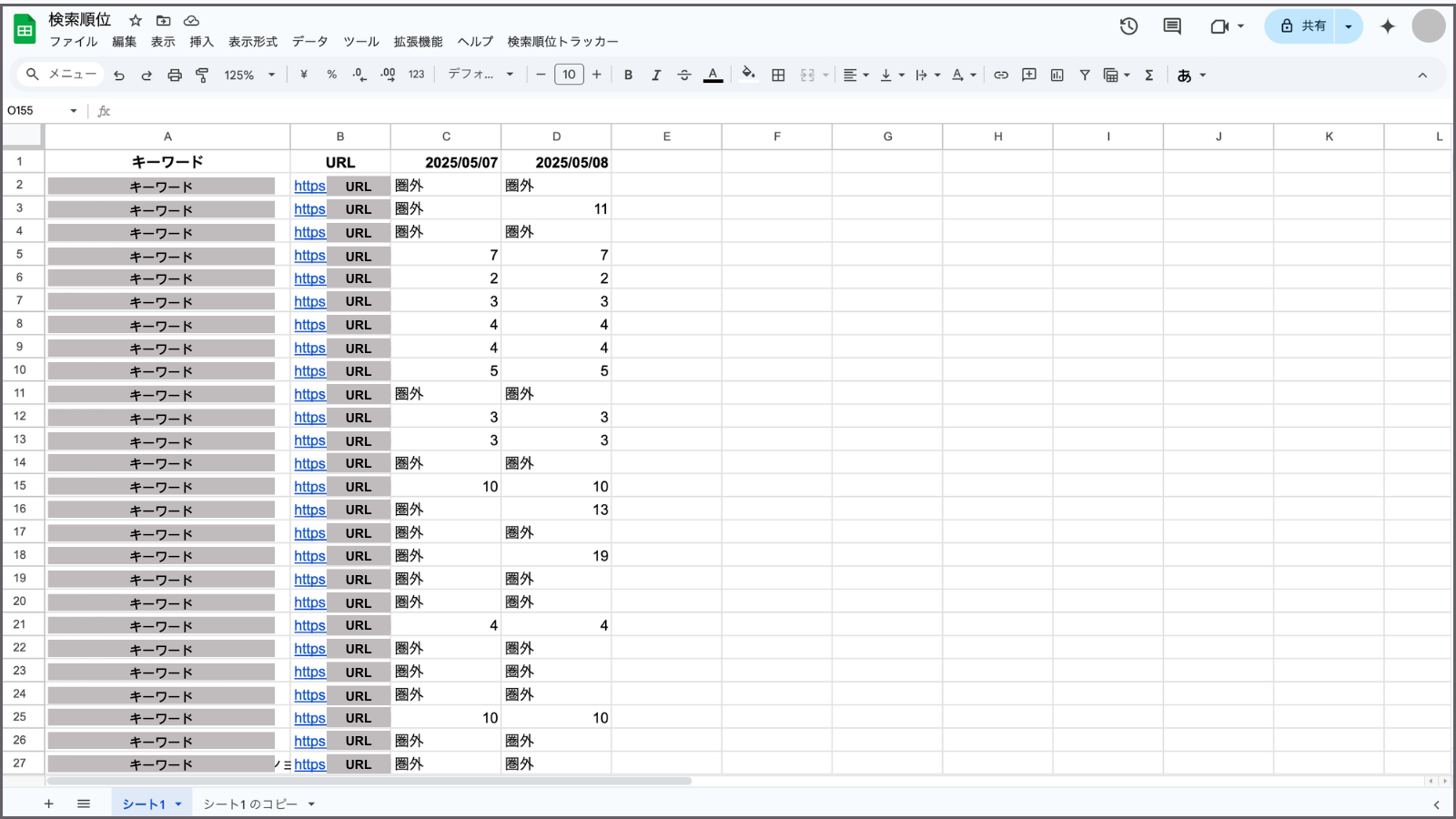Toggle strikethrough formatting
The width and height of the screenshot is (1456, 819).
684,75
